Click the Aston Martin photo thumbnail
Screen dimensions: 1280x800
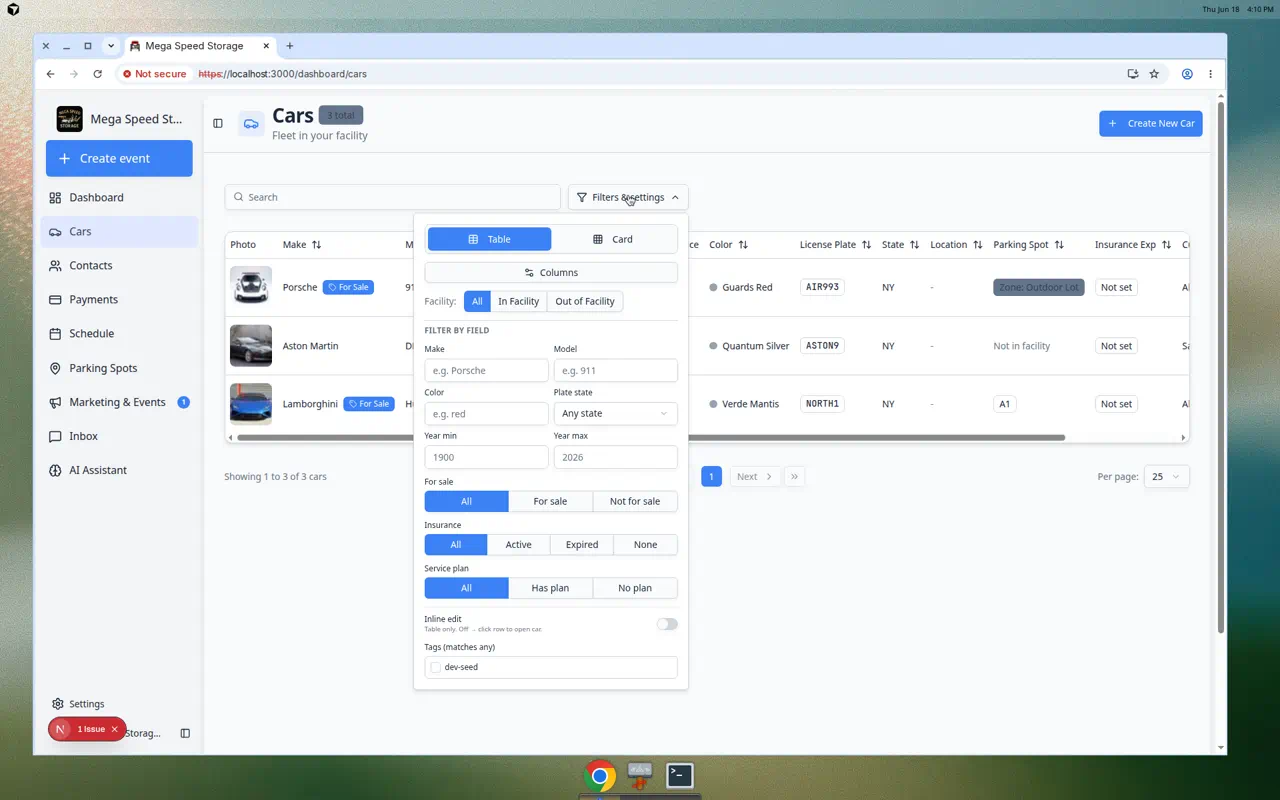coord(251,346)
